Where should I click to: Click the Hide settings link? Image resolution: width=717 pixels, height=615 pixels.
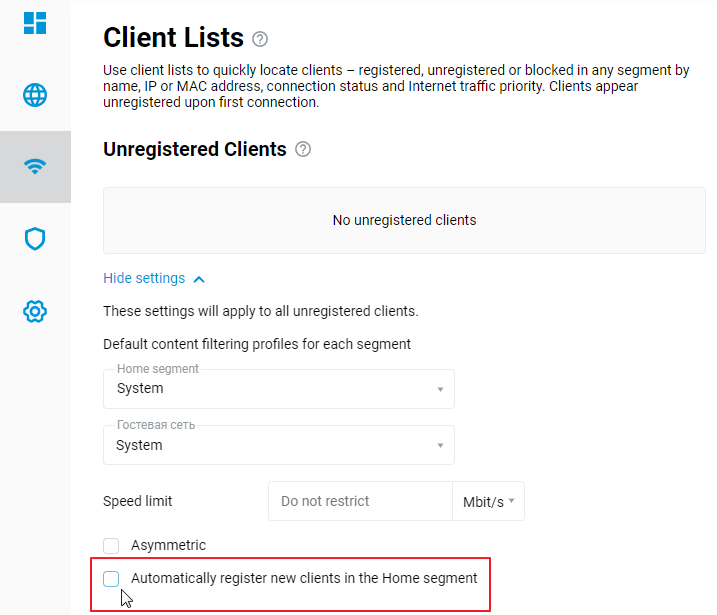[144, 278]
